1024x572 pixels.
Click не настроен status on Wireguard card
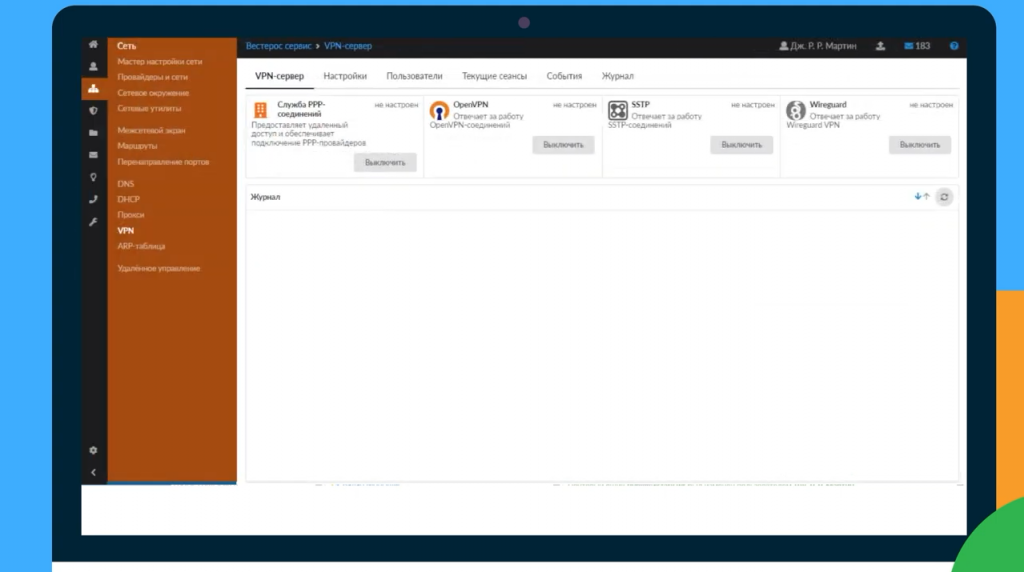coord(931,104)
